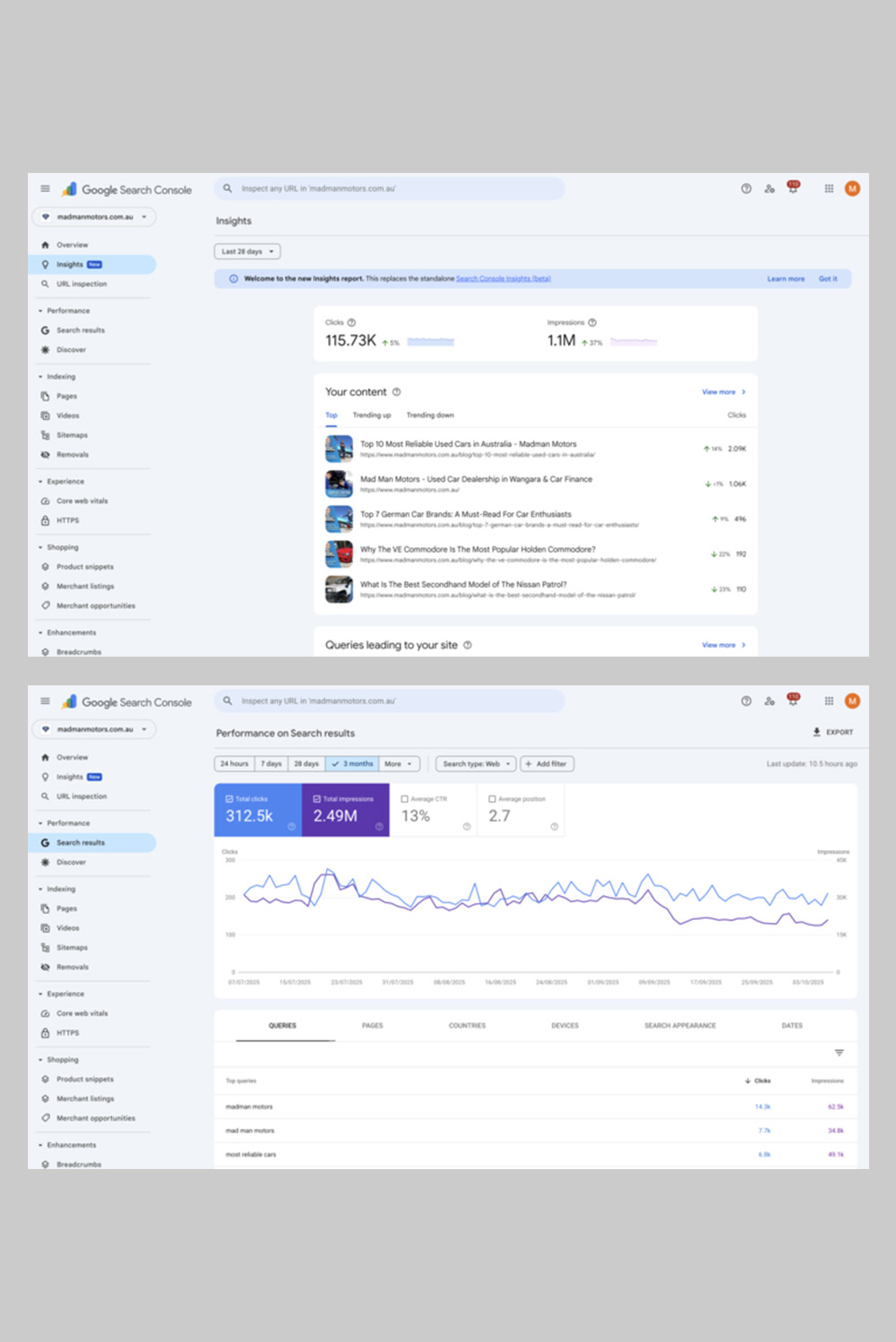Screen dimensions: 896x1342
Task: Click the help icon next to Queries leading to your site
Action: click(468, 645)
